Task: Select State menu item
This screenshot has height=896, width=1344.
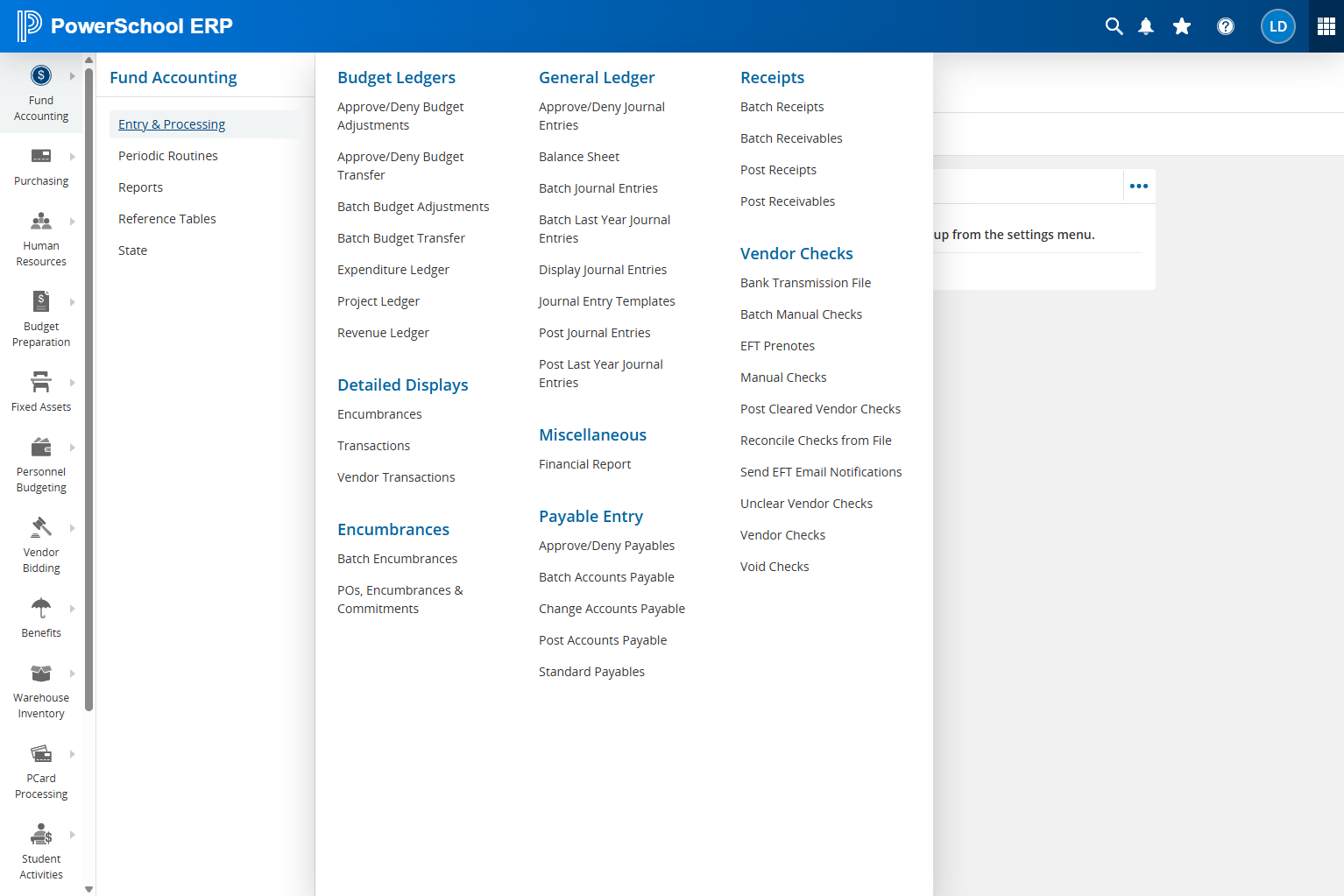Action: (132, 250)
